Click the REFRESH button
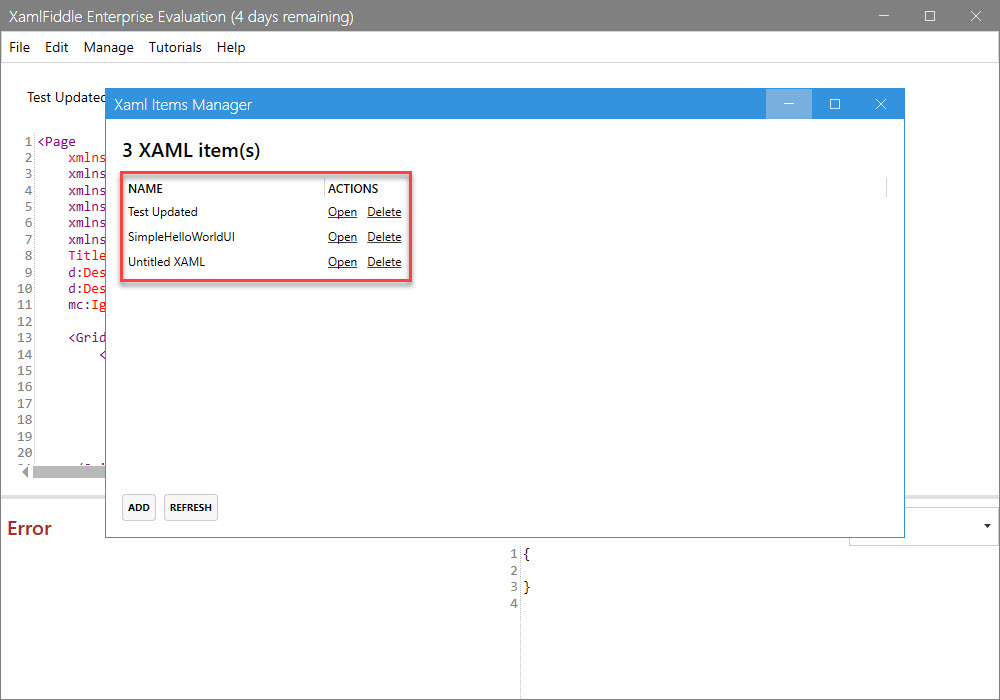Viewport: 1000px width, 700px height. (191, 507)
